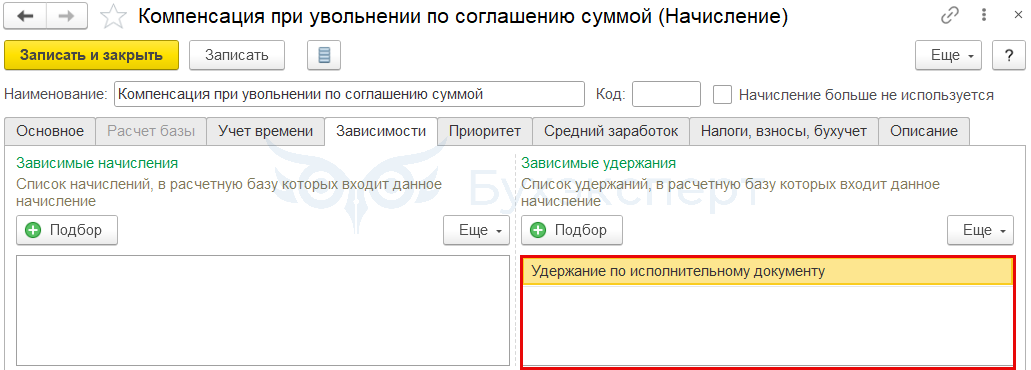Click the list report icon next to Записать
Image resolution: width=1031 pixels, height=370 pixels.
pos(324,55)
